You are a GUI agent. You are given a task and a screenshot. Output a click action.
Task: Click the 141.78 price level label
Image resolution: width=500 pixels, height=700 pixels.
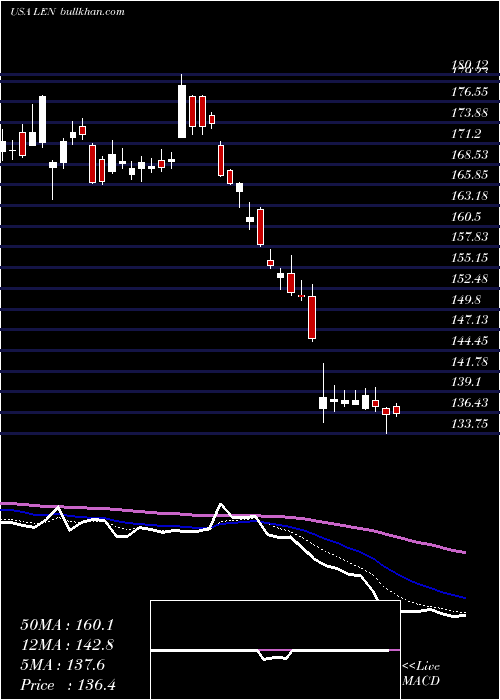pos(470,362)
